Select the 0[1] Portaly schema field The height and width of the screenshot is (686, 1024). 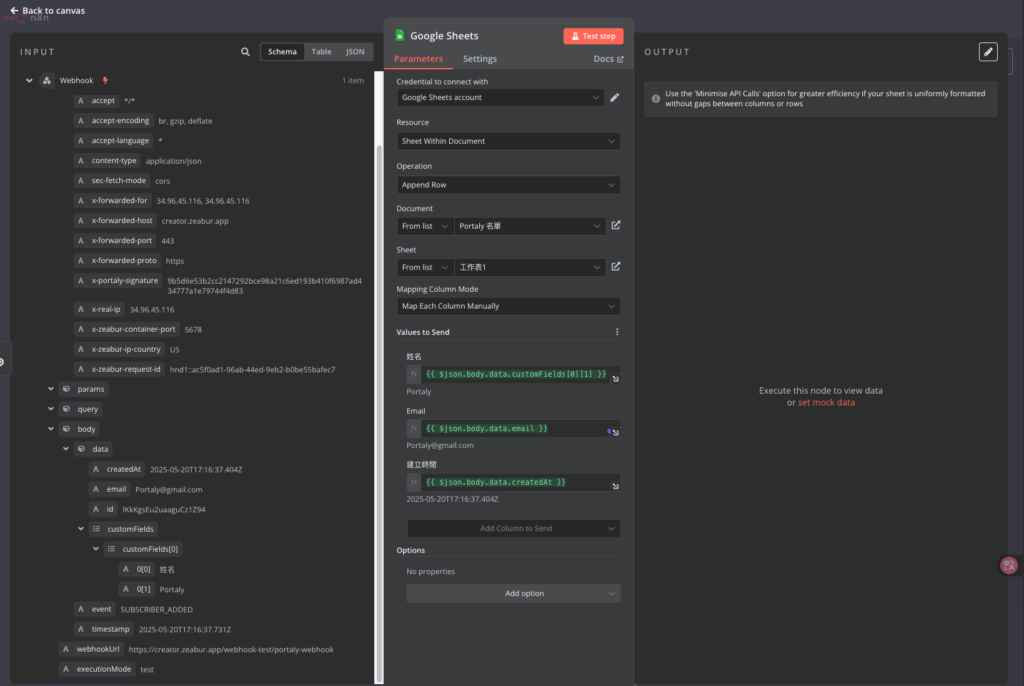coord(136,589)
